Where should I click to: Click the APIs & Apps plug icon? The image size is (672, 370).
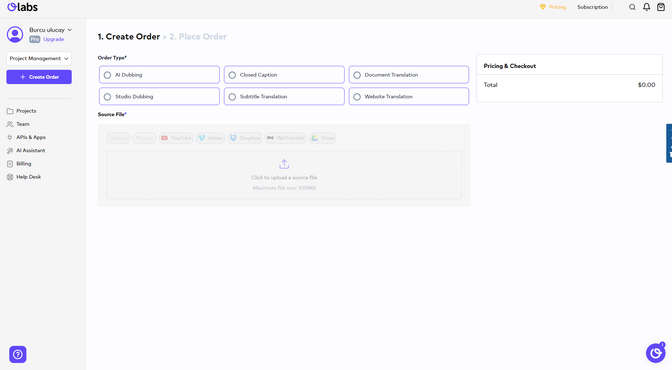[10, 138]
